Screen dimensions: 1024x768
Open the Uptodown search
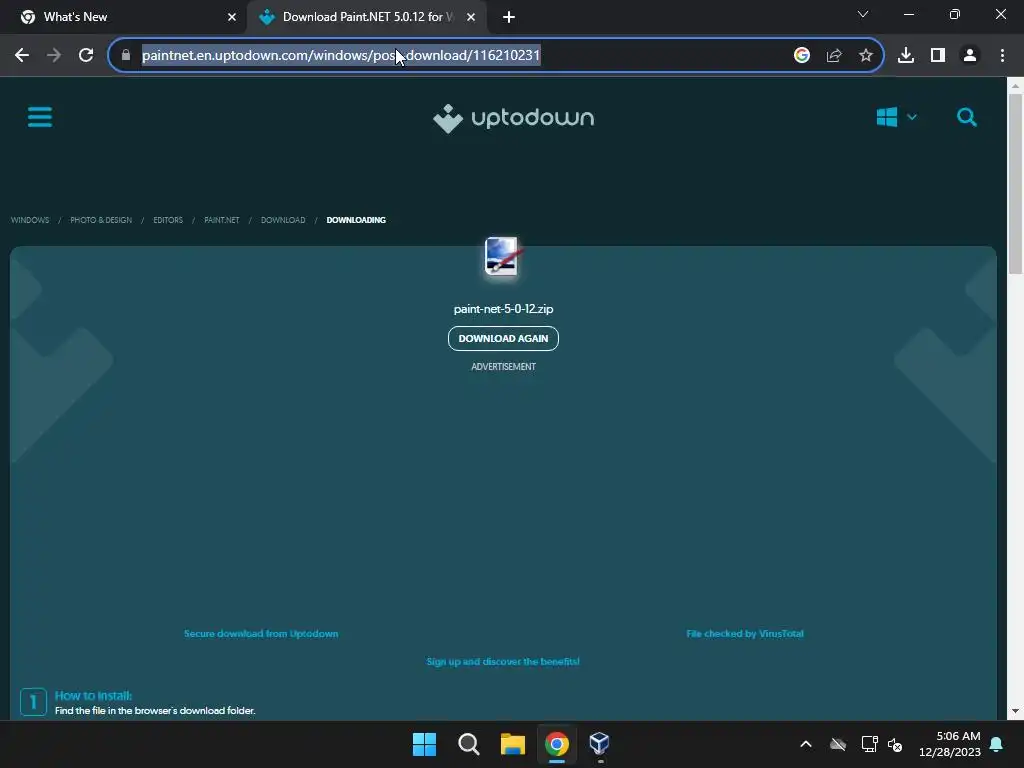[x=967, y=118]
